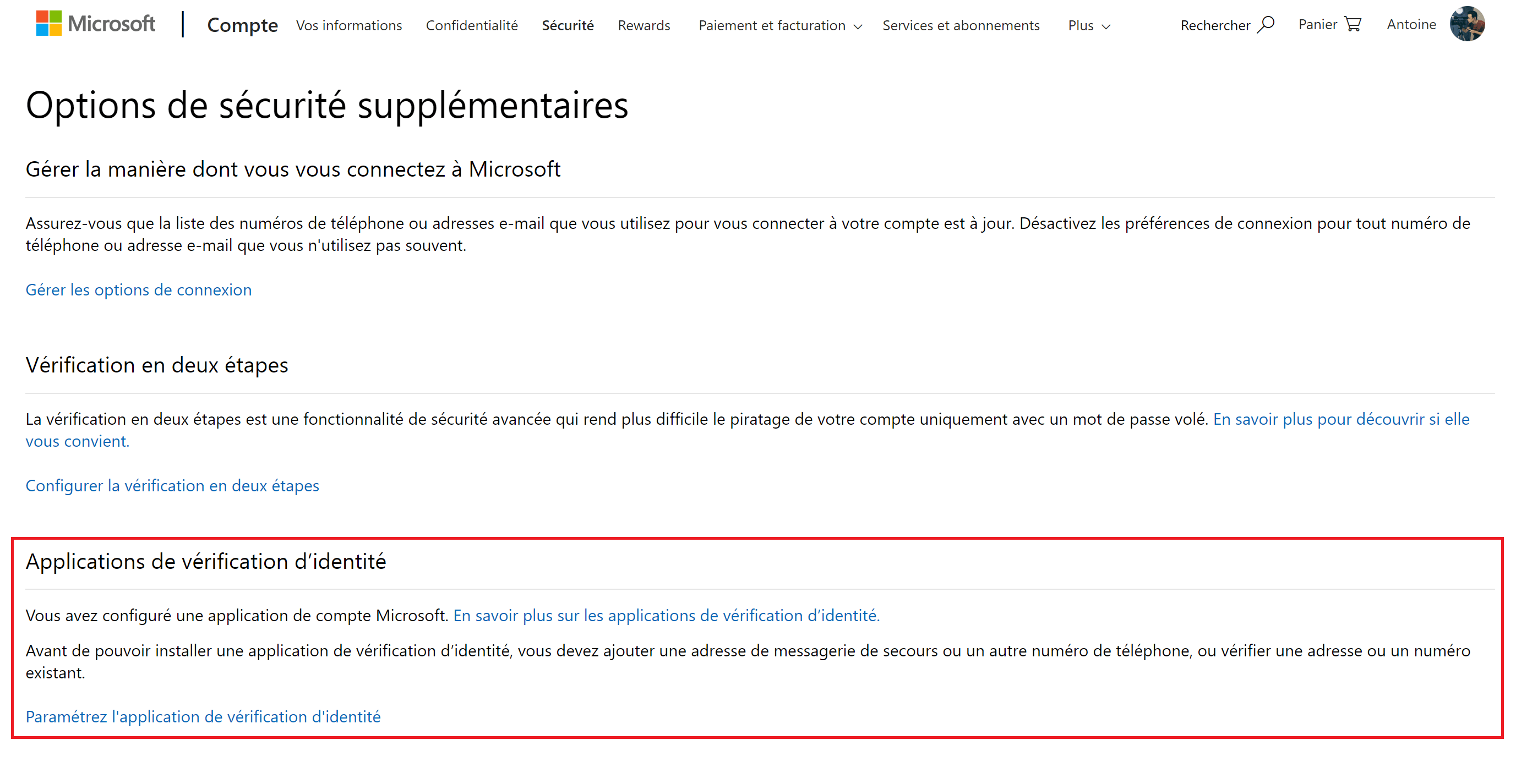Click the Microsoft logo
This screenshot has height=784, width=1516.
96,24
